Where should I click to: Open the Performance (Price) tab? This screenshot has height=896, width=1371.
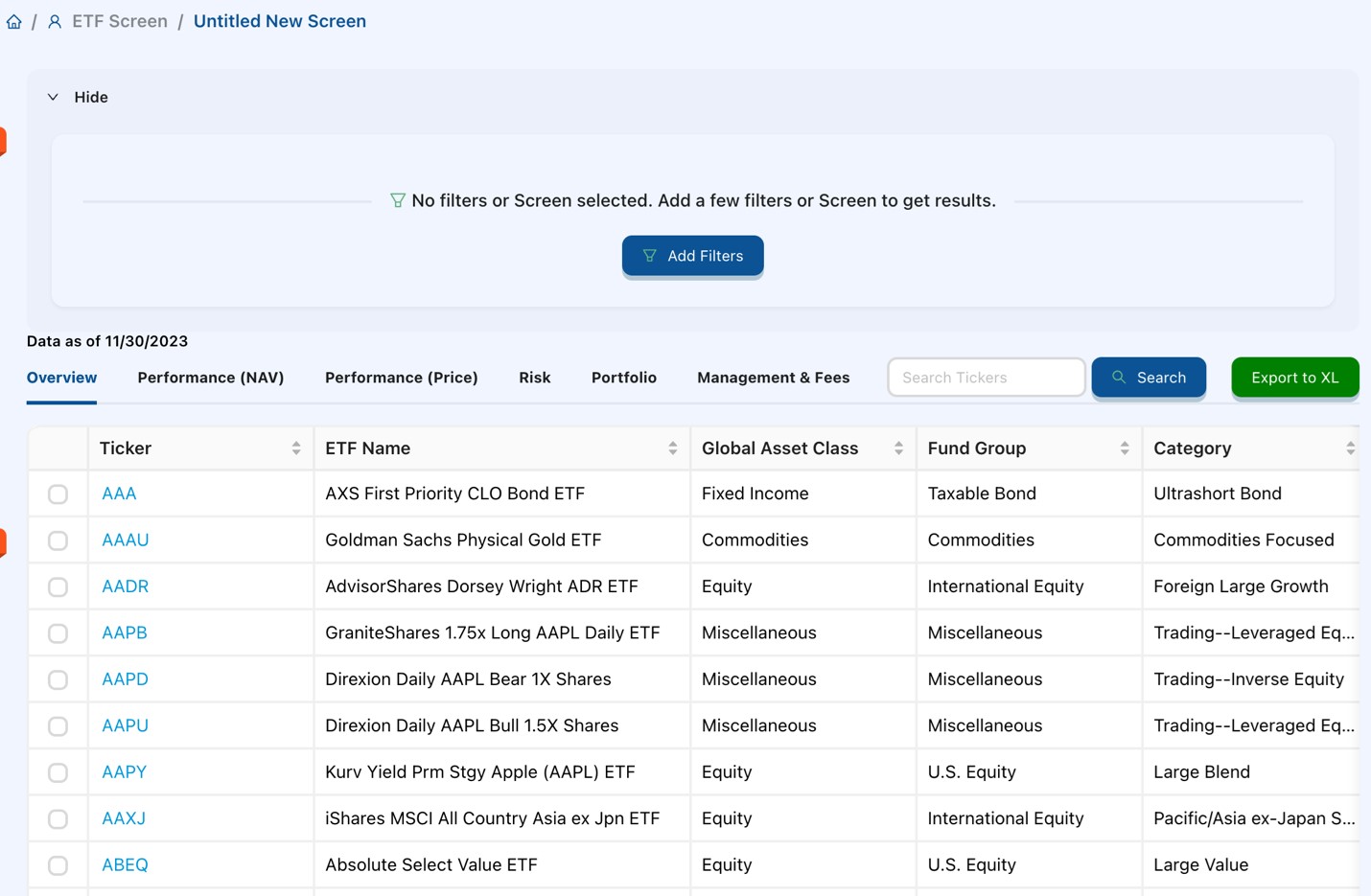tap(402, 378)
